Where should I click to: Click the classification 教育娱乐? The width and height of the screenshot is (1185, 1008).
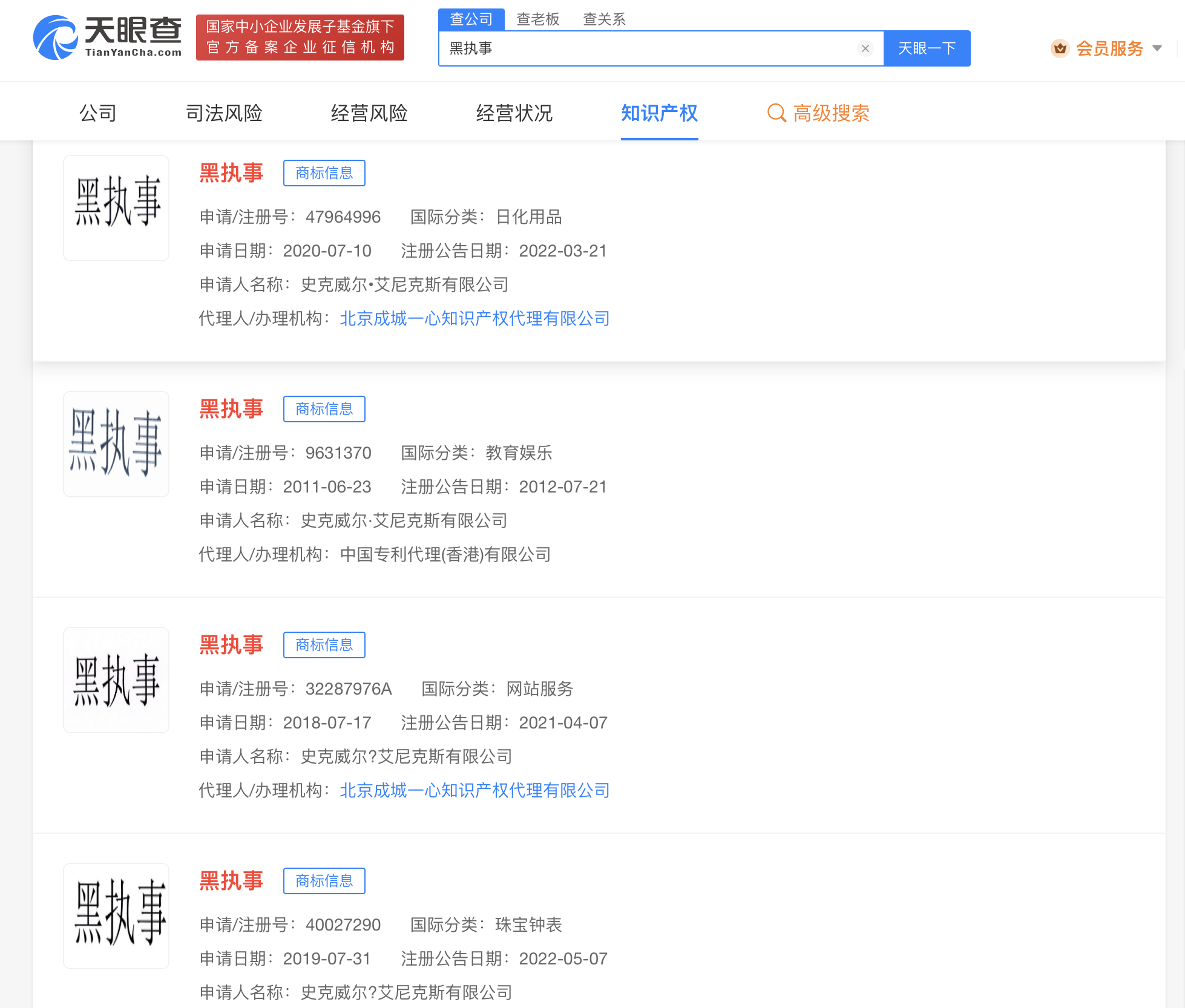[x=519, y=453]
